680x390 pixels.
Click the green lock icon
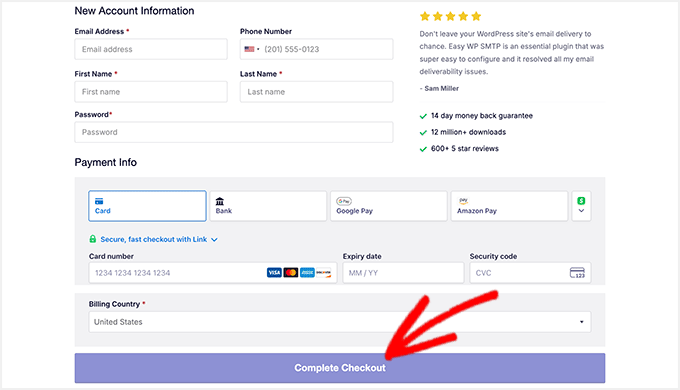pyautogui.click(x=93, y=239)
